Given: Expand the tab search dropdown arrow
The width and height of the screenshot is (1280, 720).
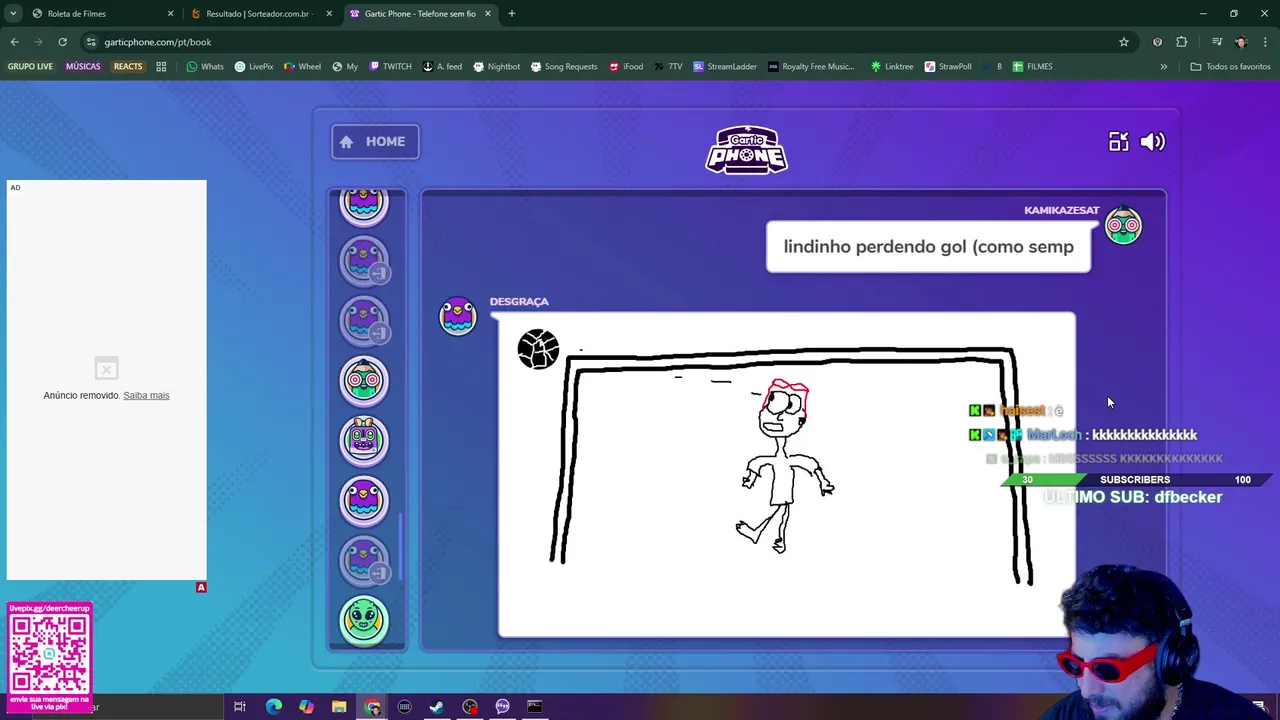Looking at the screenshot, I should pyautogui.click(x=13, y=14).
